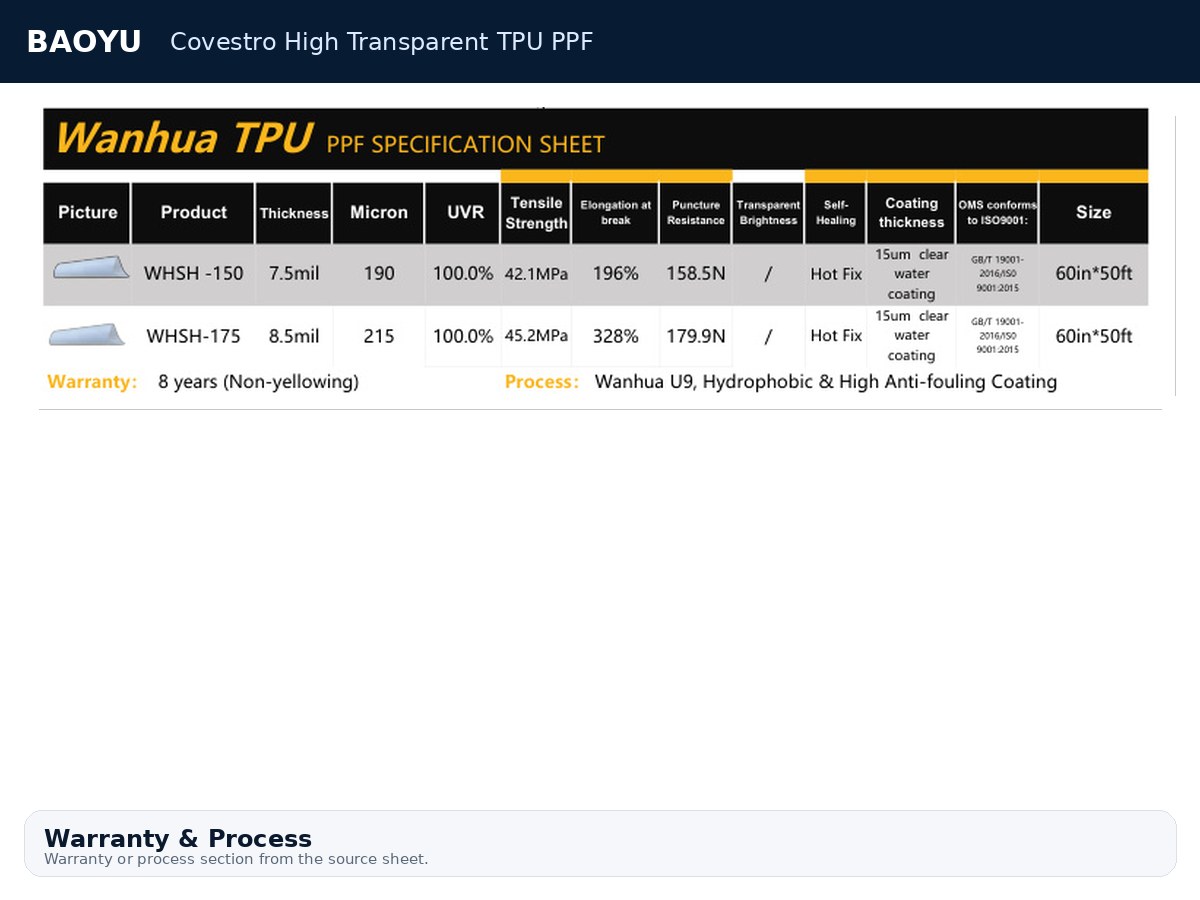Click the 'Size' column header
The height and width of the screenshot is (900, 1200).
tap(1093, 212)
